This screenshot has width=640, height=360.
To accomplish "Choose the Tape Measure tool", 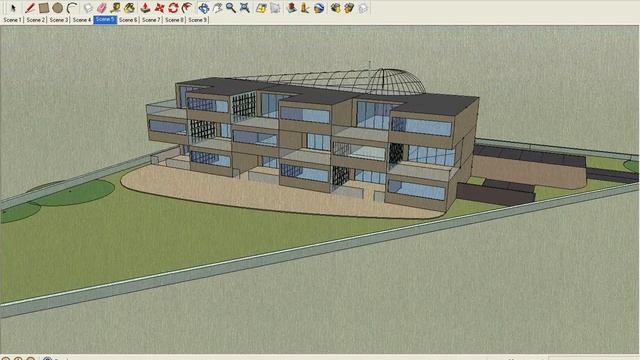I will [116, 8].
